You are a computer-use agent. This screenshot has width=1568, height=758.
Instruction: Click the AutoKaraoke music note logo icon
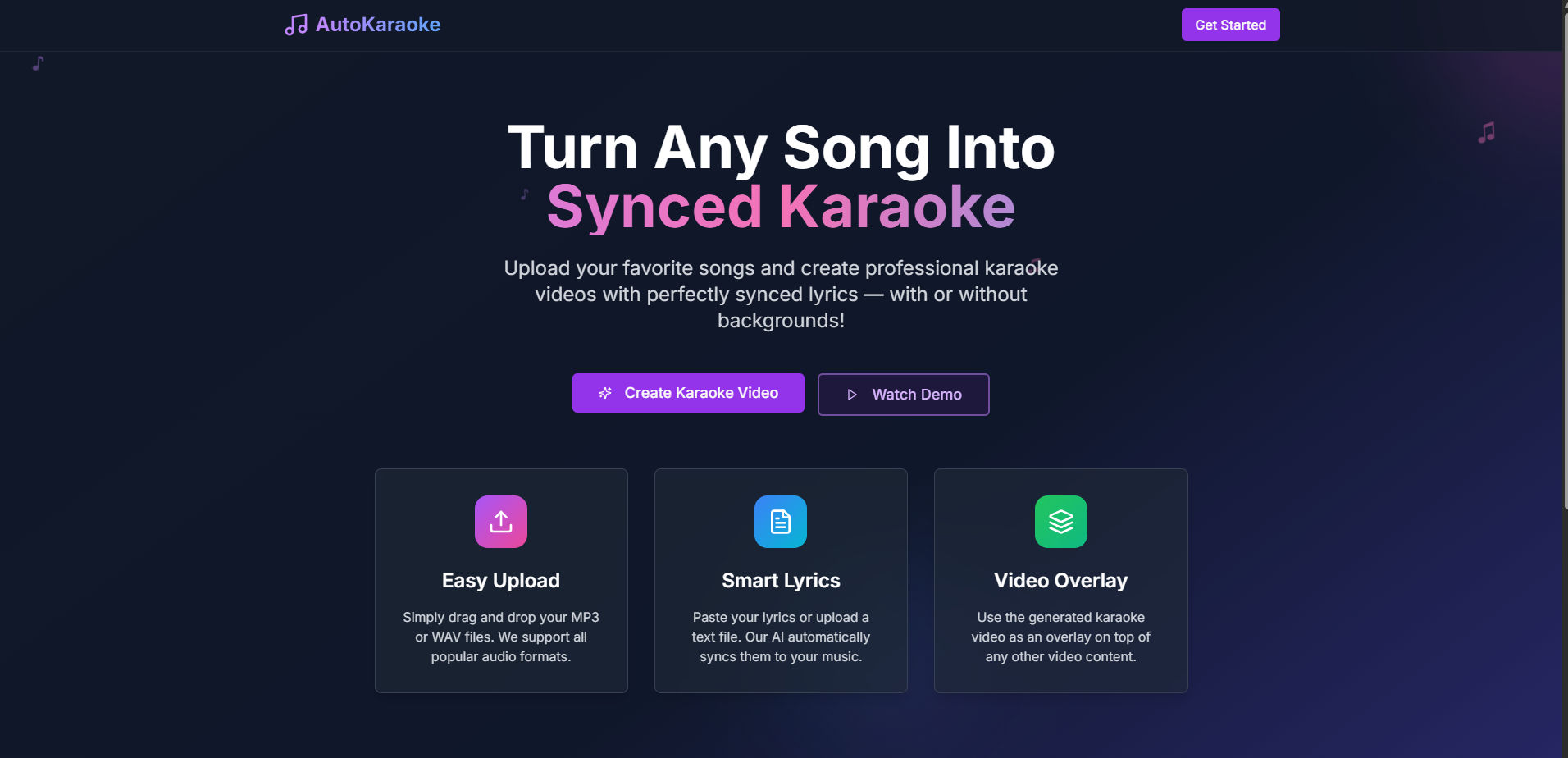coord(294,25)
